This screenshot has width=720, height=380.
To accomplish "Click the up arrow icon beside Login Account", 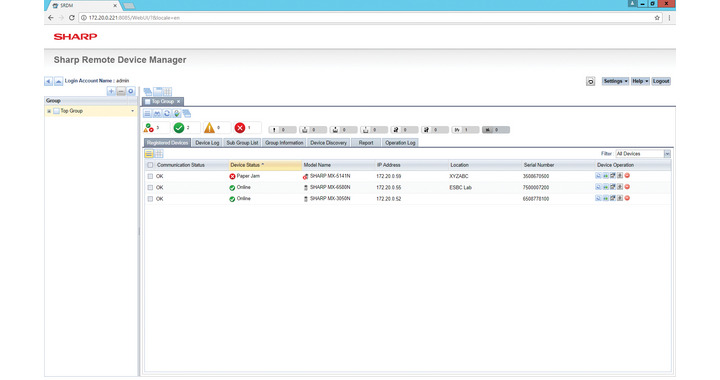I will coord(58,81).
